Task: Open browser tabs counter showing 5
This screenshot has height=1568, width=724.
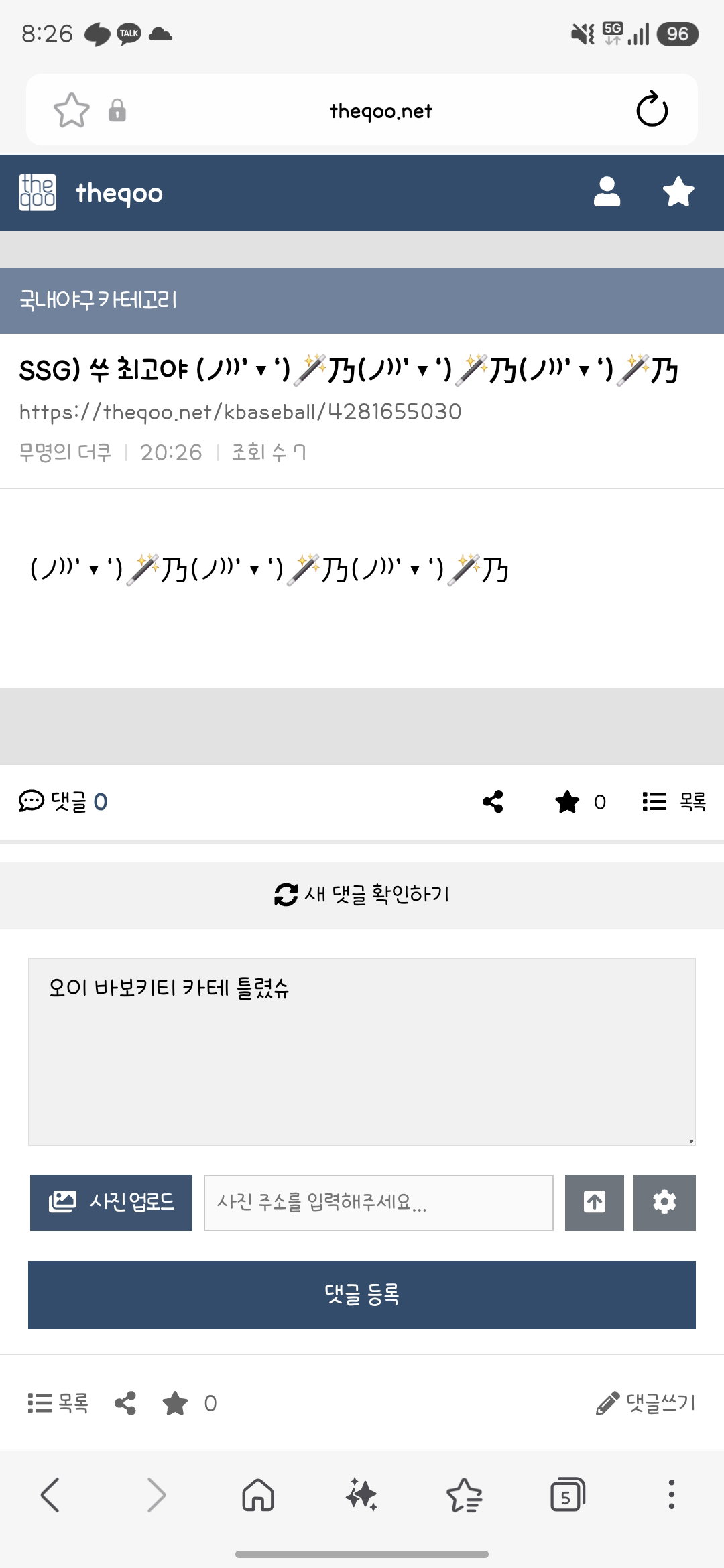Action: coord(567,1494)
